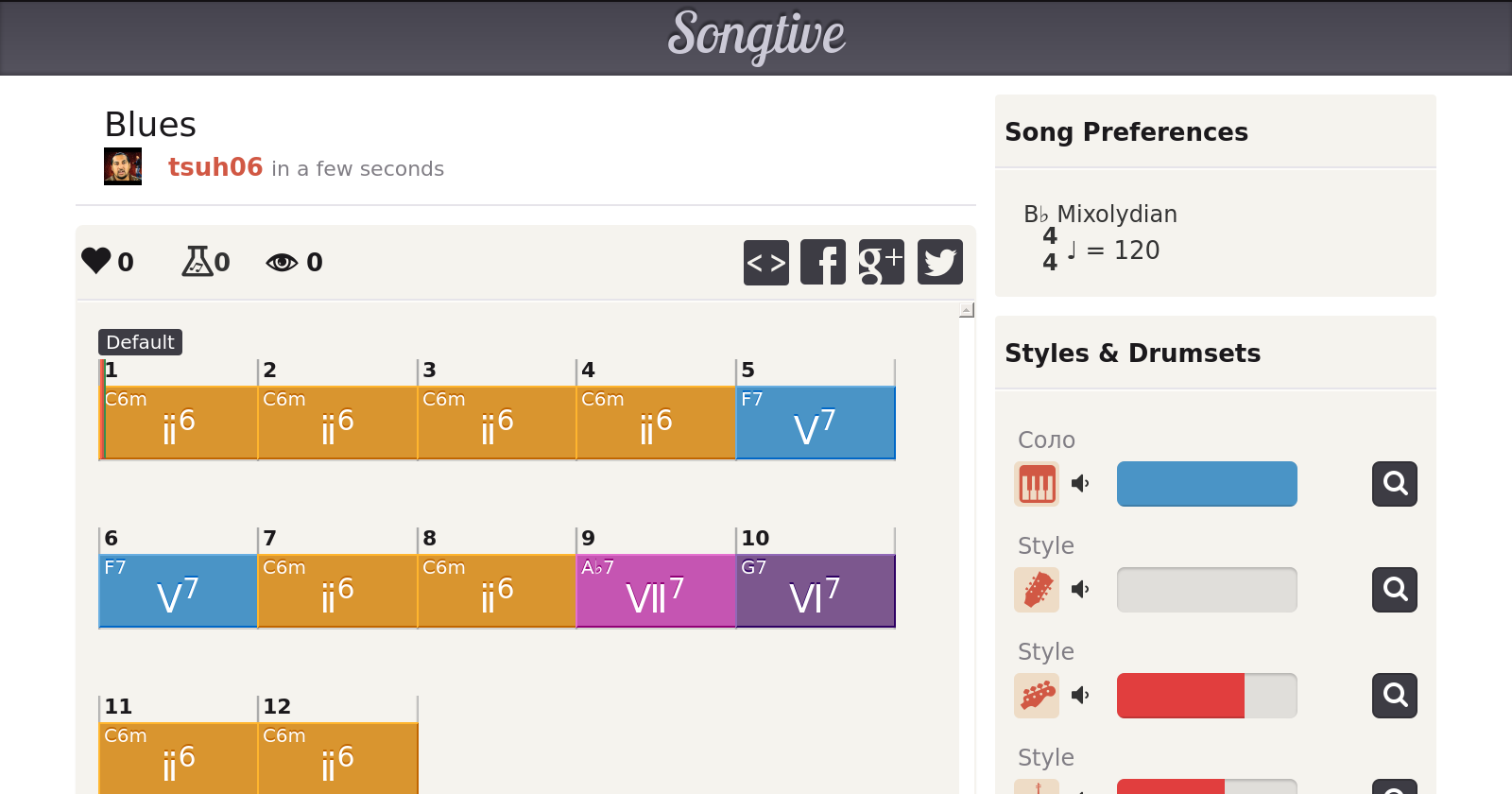Open search for the acoustic guitar style
Image resolution: width=1512 pixels, height=794 pixels.
(x=1394, y=590)
